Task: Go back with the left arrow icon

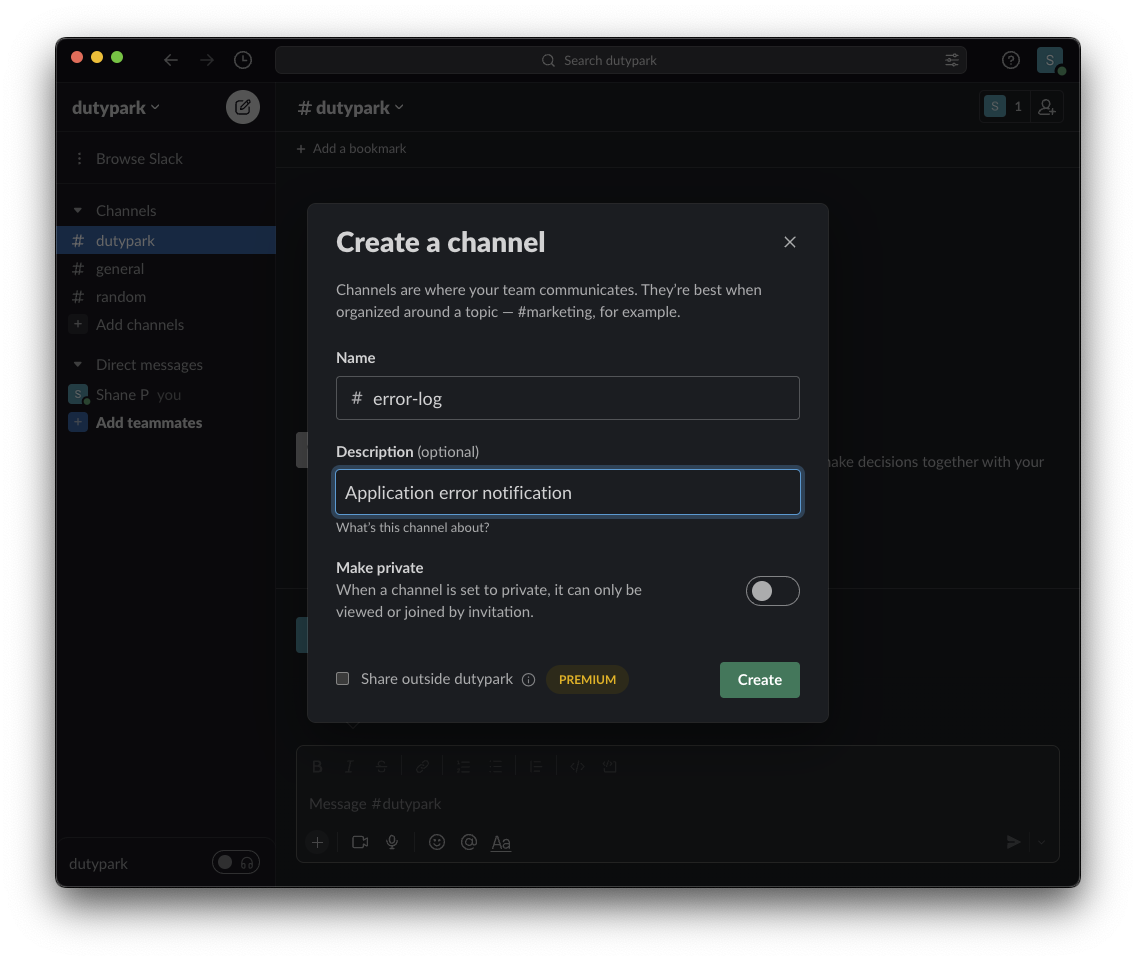Action: click(x=171, y=60)
